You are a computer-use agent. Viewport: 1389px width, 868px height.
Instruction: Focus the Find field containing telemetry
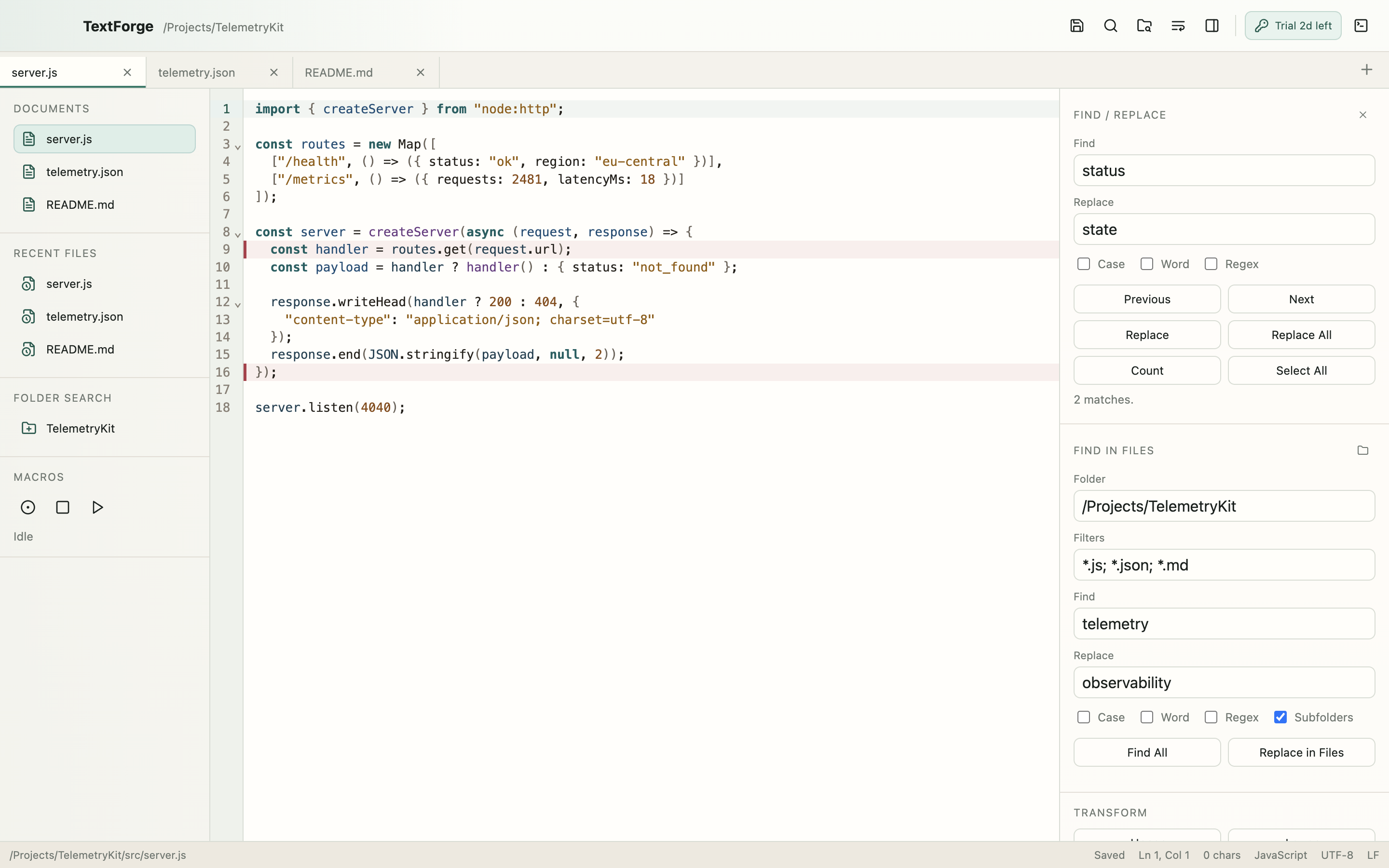point(1224,624)
